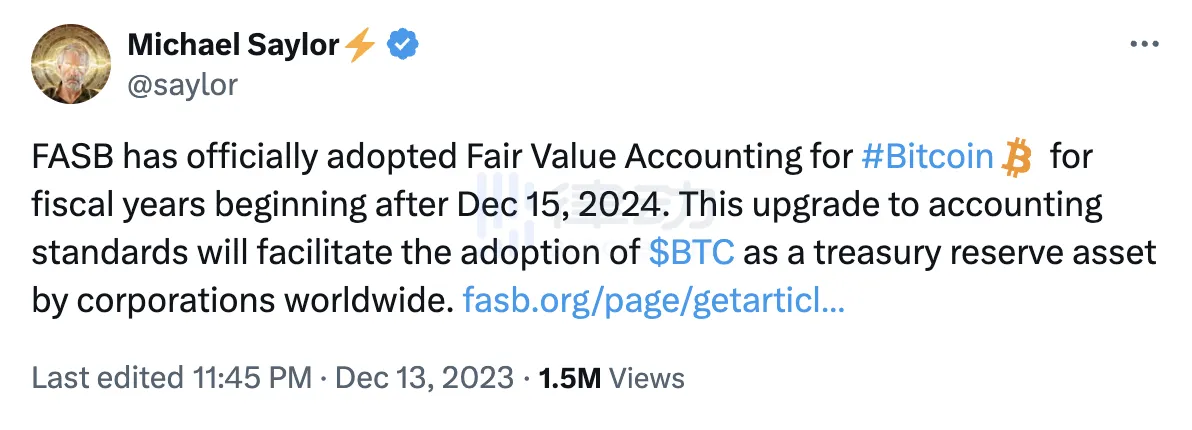The height and width of the screenshot is (430, 1192).
Task: Click the 1.5M view count
Action: click(570, 378)
